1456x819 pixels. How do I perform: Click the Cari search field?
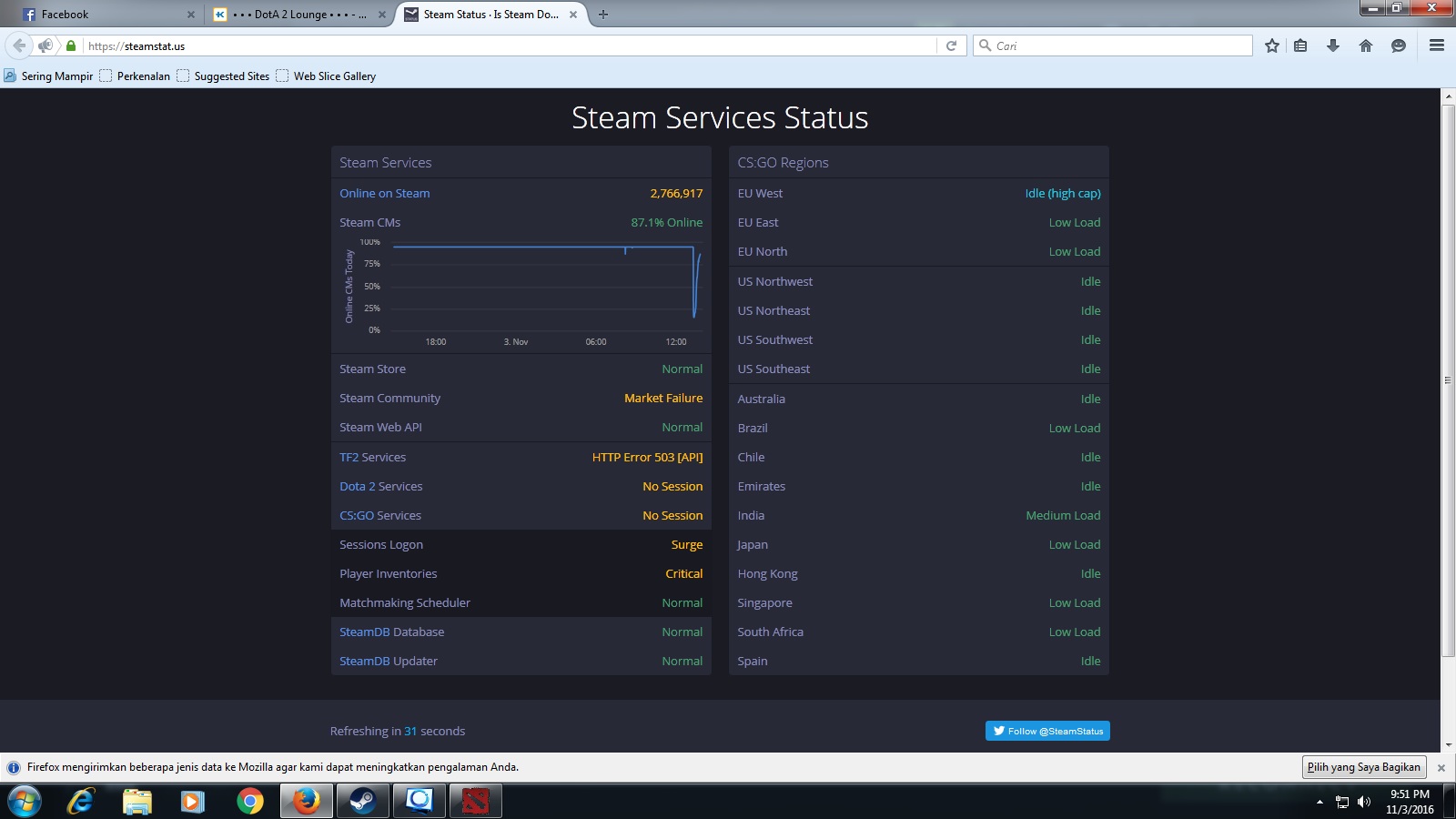coord(1119,45)
